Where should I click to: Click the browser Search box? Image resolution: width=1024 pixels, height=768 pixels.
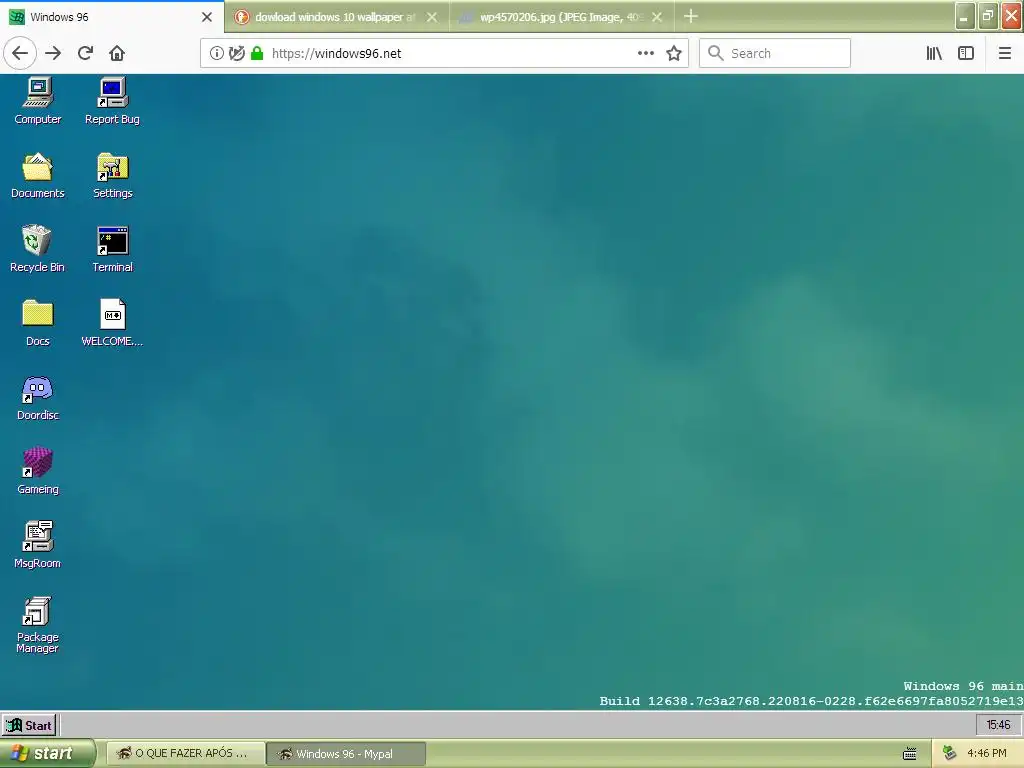tap(775, 53)
